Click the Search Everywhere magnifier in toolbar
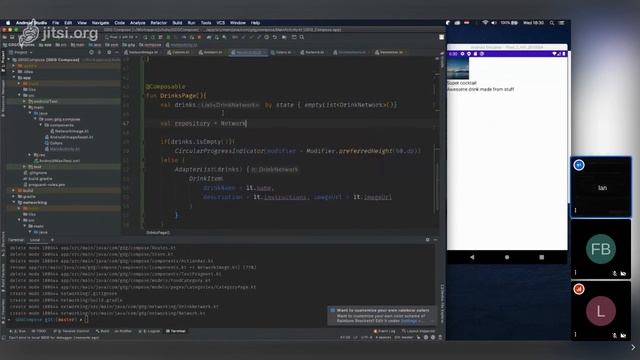 (x=302, y=37)
